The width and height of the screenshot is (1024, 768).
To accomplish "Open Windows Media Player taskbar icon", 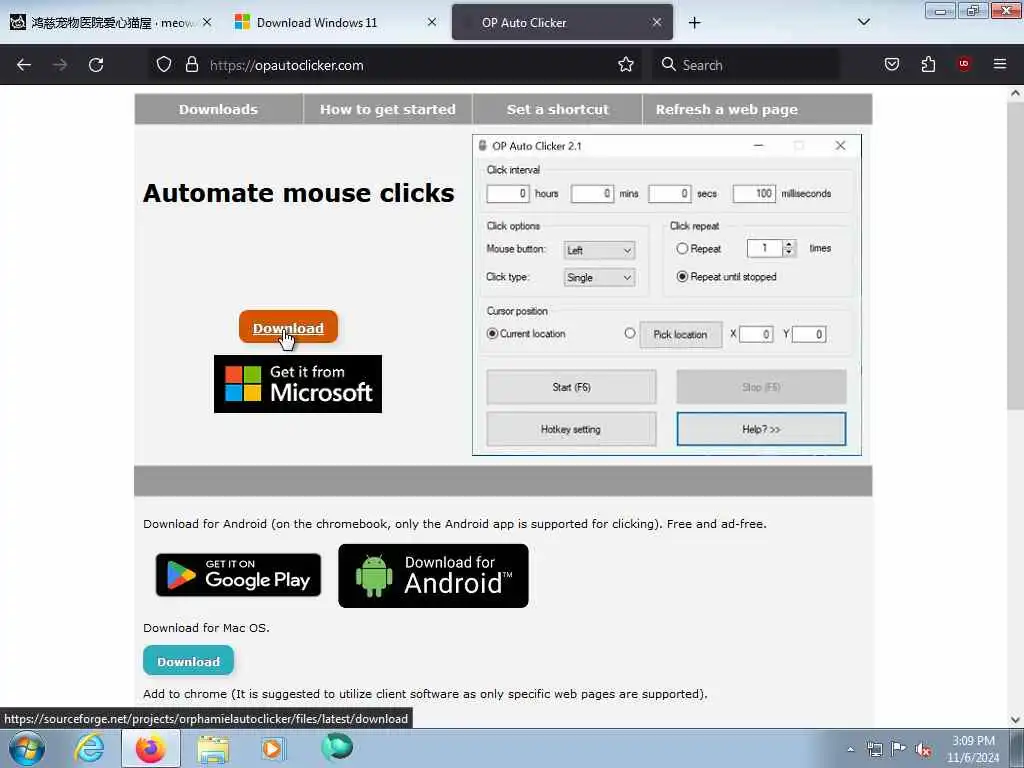I will pos(272,748).
